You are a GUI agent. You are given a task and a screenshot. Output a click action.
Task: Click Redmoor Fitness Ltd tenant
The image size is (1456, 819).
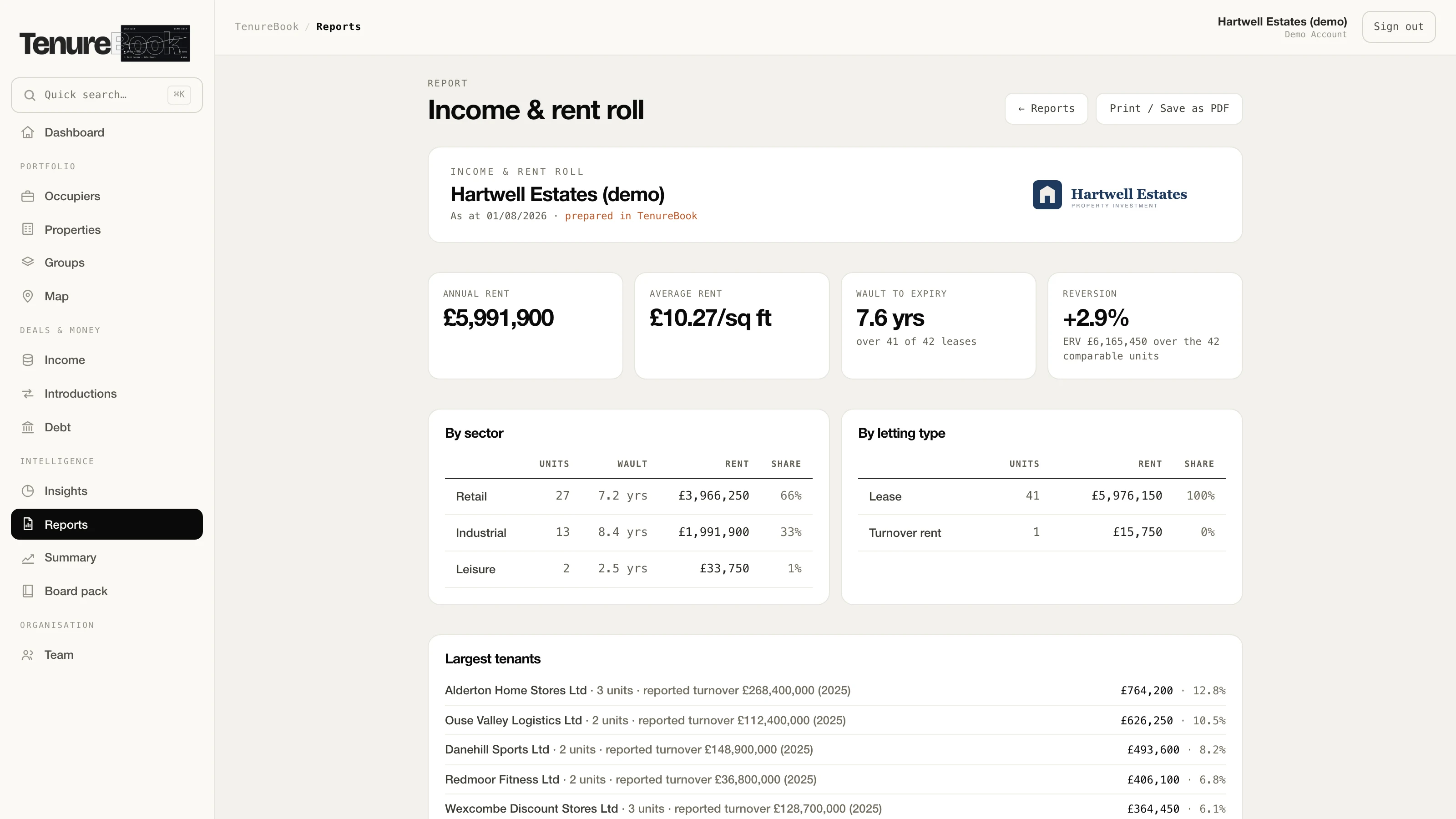[x=502, y=779]
